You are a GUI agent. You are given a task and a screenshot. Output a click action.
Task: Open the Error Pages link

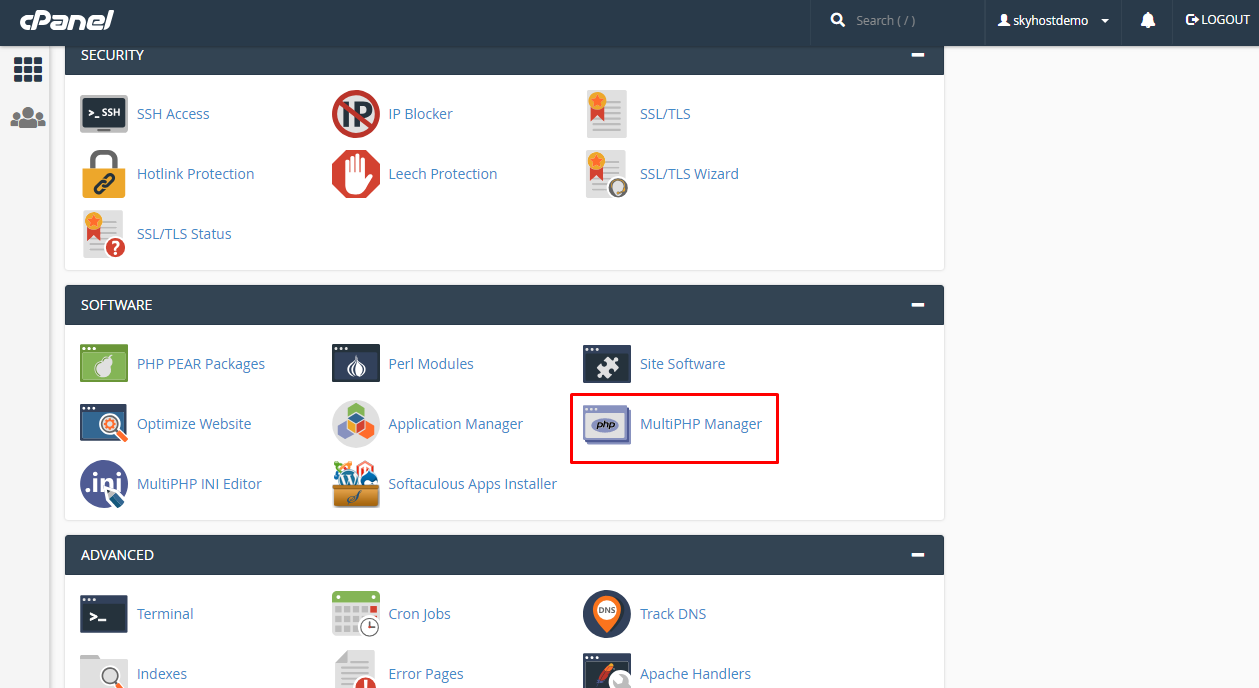(x=426, y=674)
